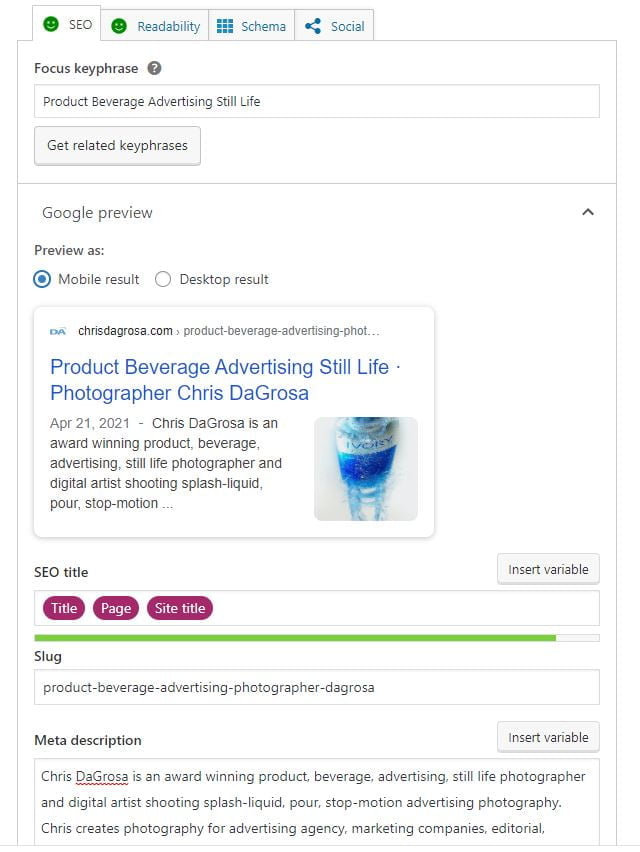
Task: Click the site favicon in Google preview
Action: coord(59,331)
